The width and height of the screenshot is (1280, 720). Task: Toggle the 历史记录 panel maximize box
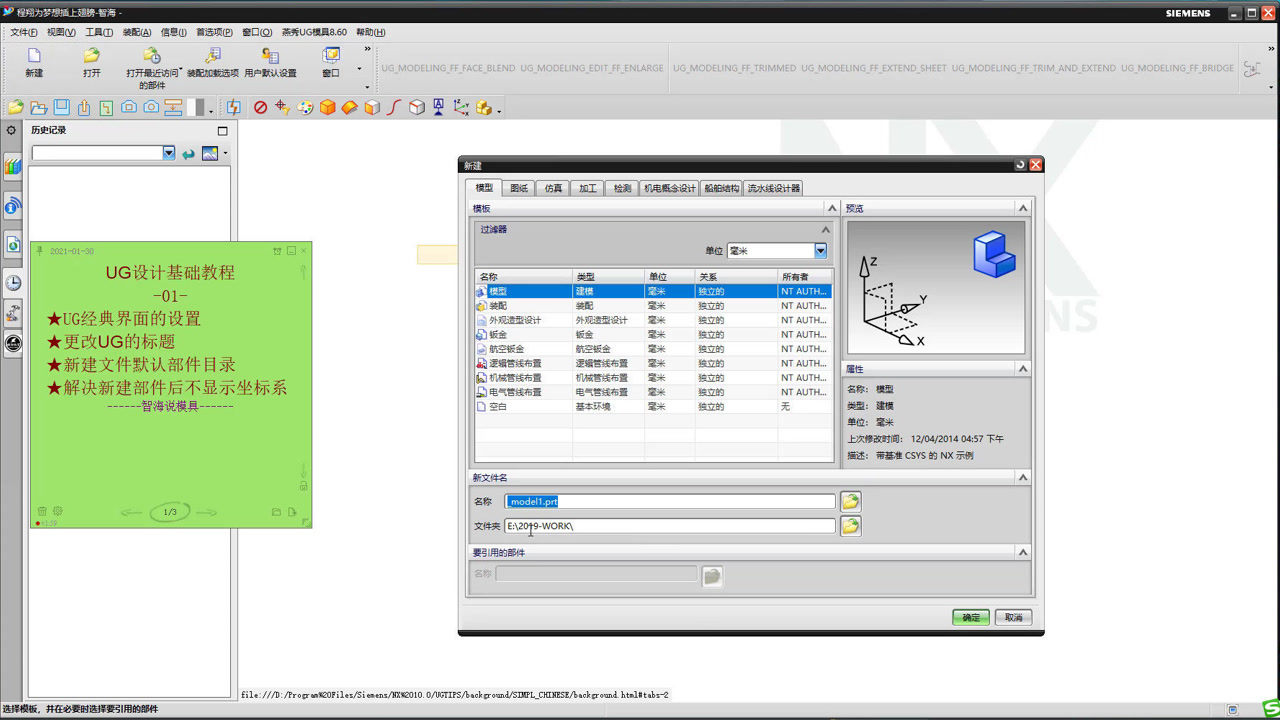coord(222,131)
